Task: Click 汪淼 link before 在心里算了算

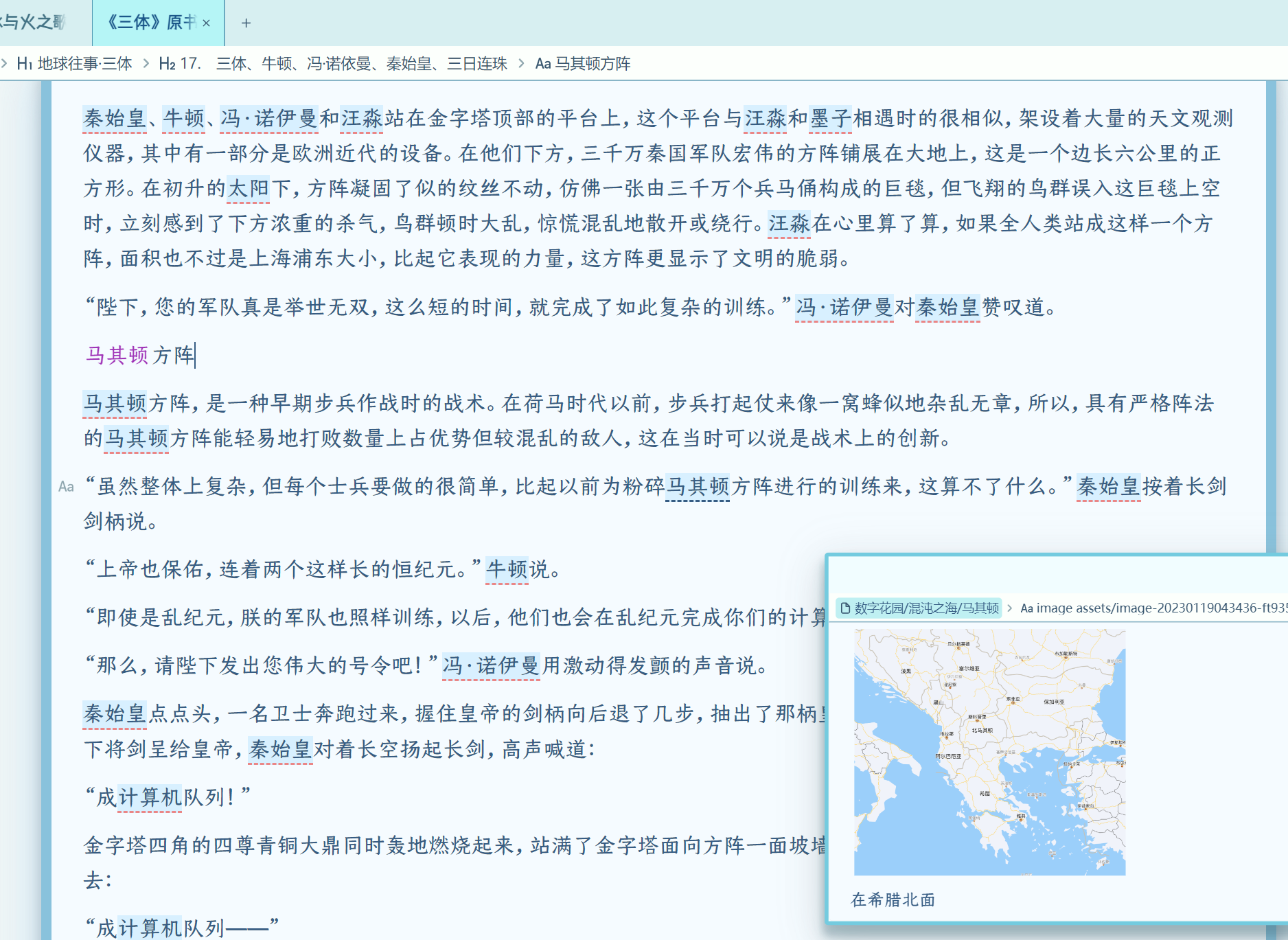Action: [789, 223]
